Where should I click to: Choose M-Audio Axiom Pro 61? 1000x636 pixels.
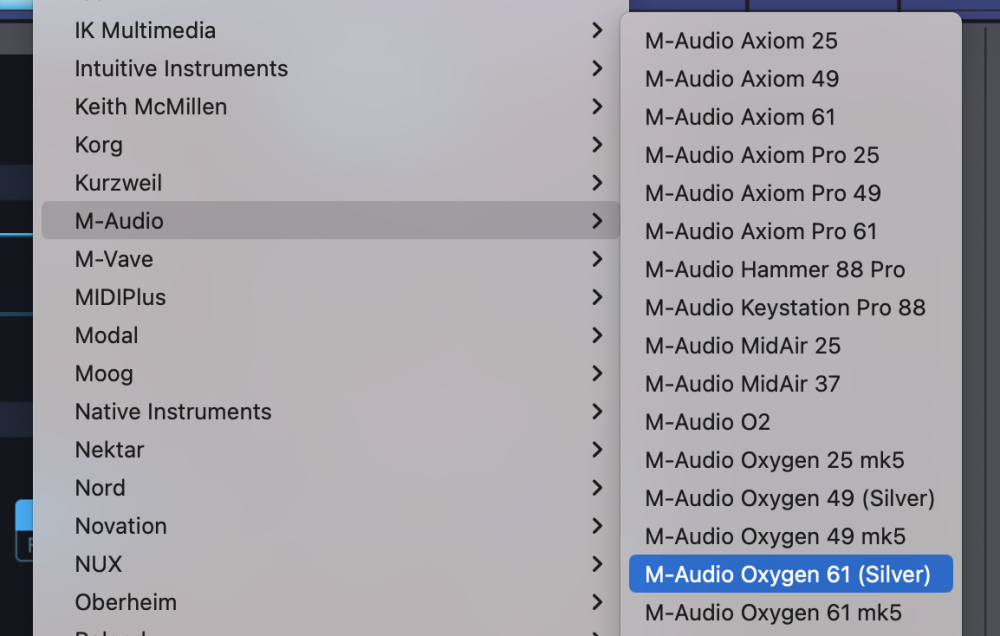click(x=761, y=232)
